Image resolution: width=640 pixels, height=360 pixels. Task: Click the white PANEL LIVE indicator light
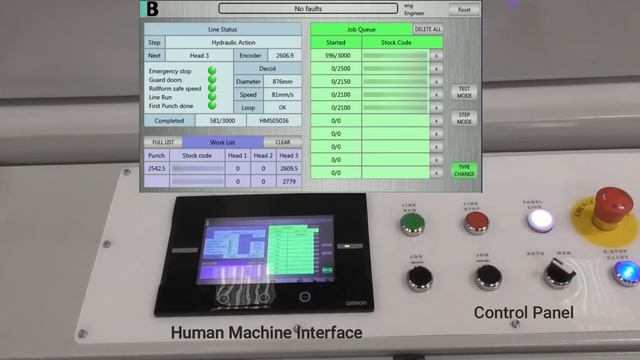[x=540, y=220]
